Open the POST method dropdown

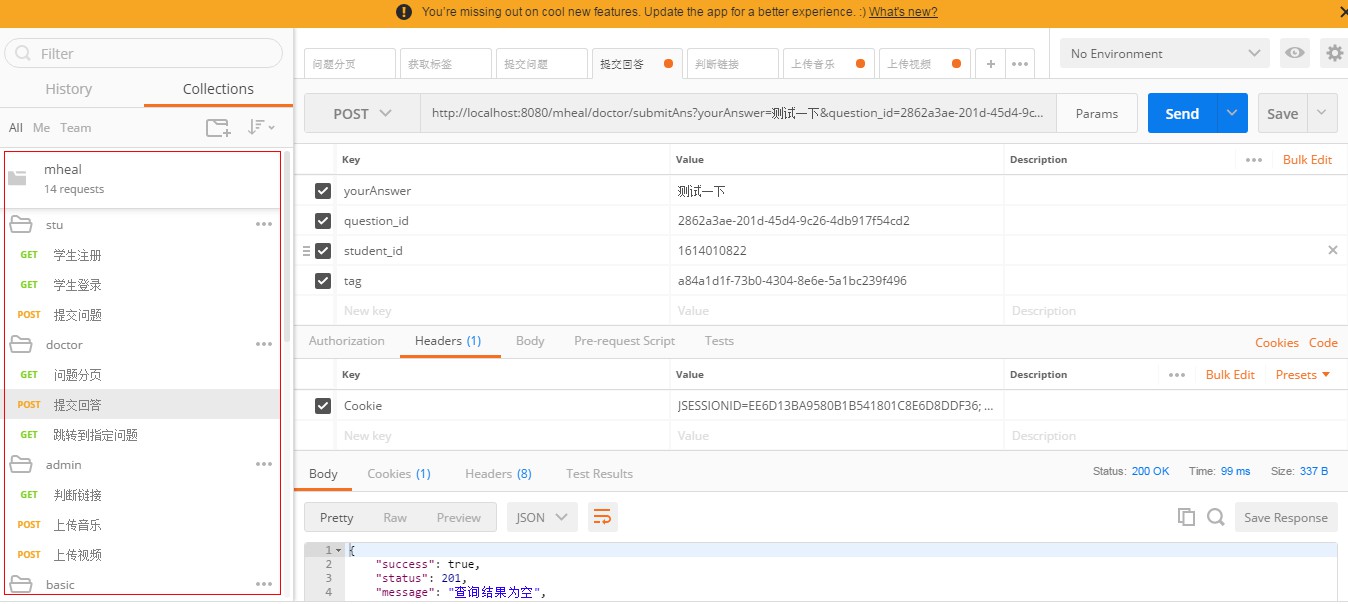point(361,113)
